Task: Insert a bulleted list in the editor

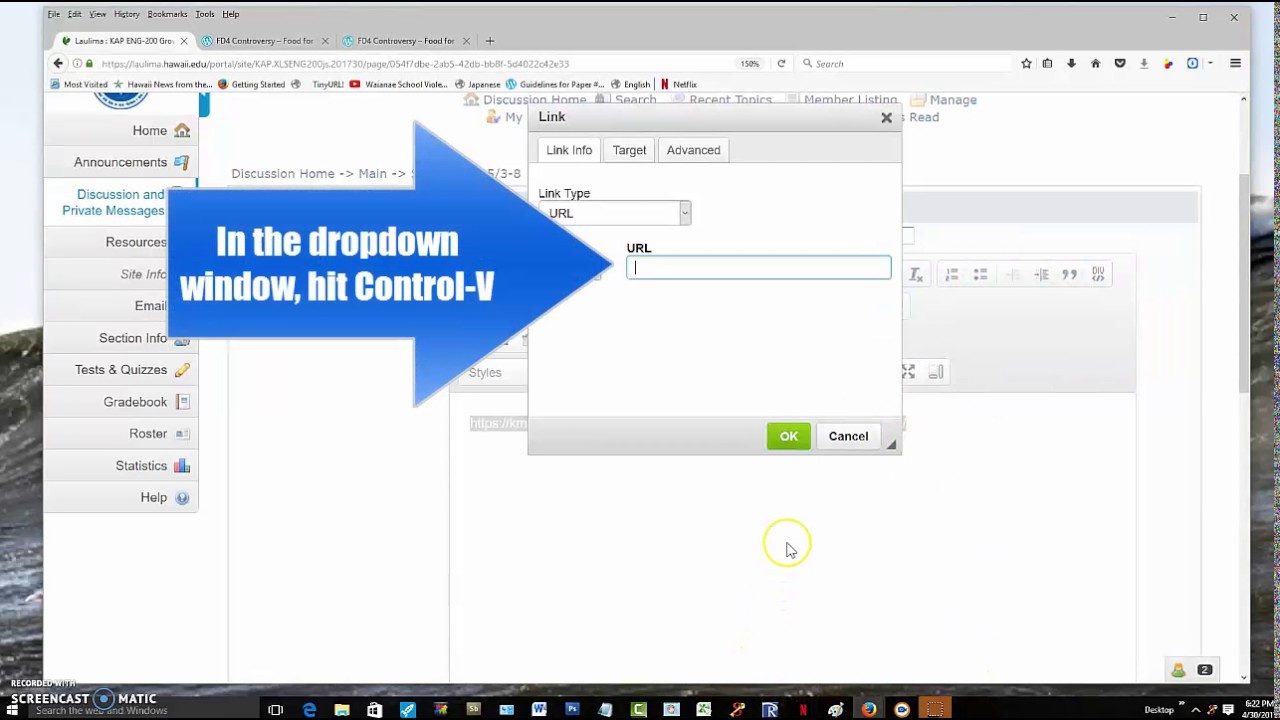Action: 980,274
